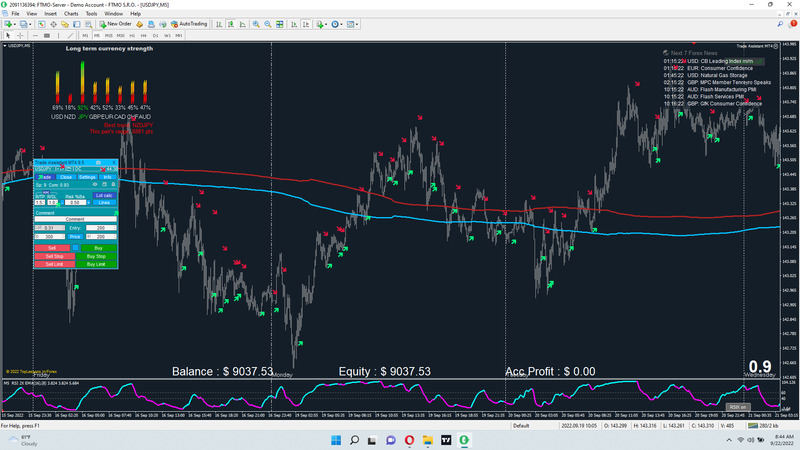Expand the new chart dropdown arrow
The image size is (800, 450).
pos(14,24)
